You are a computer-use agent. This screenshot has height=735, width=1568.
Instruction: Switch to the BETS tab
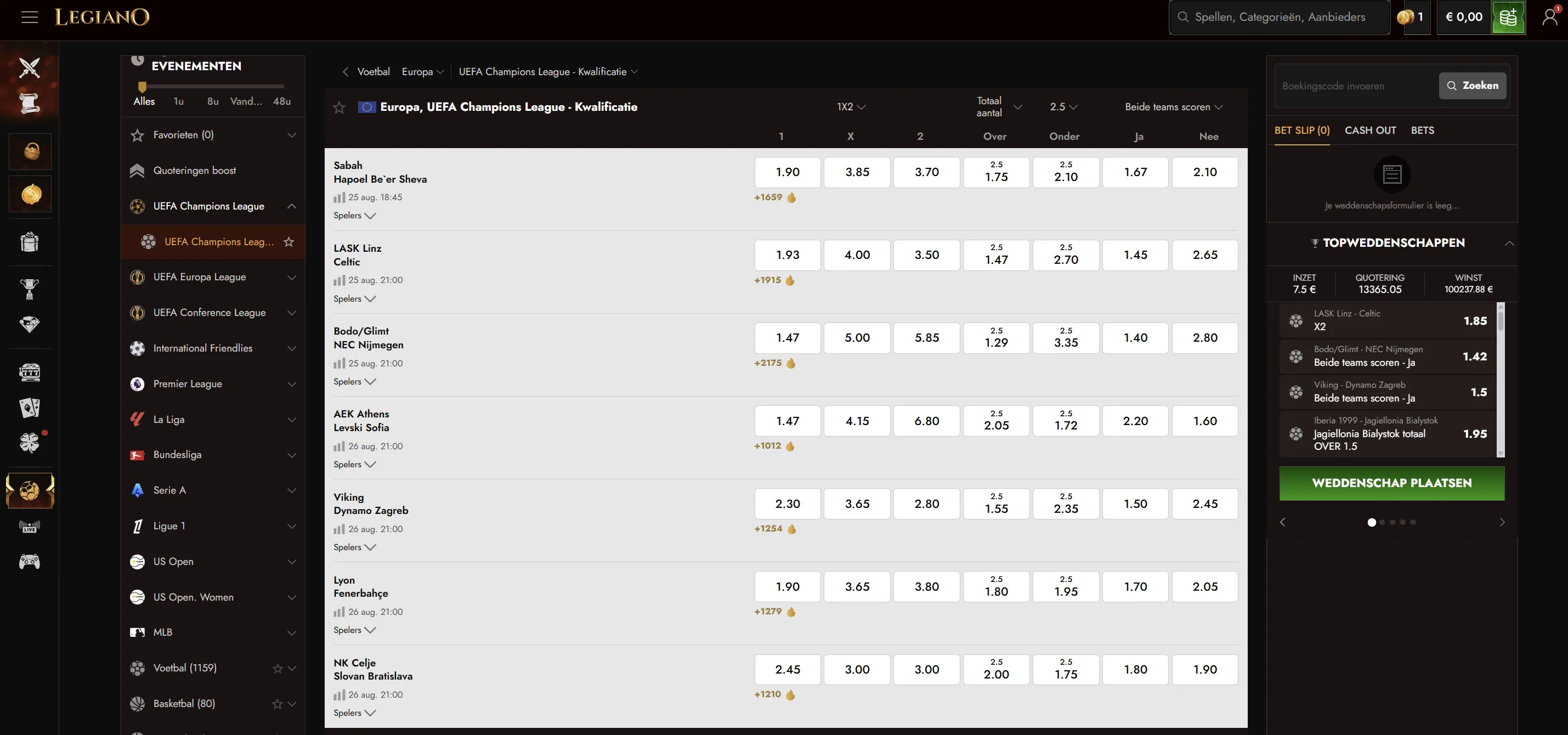(x=1422, y=131)
